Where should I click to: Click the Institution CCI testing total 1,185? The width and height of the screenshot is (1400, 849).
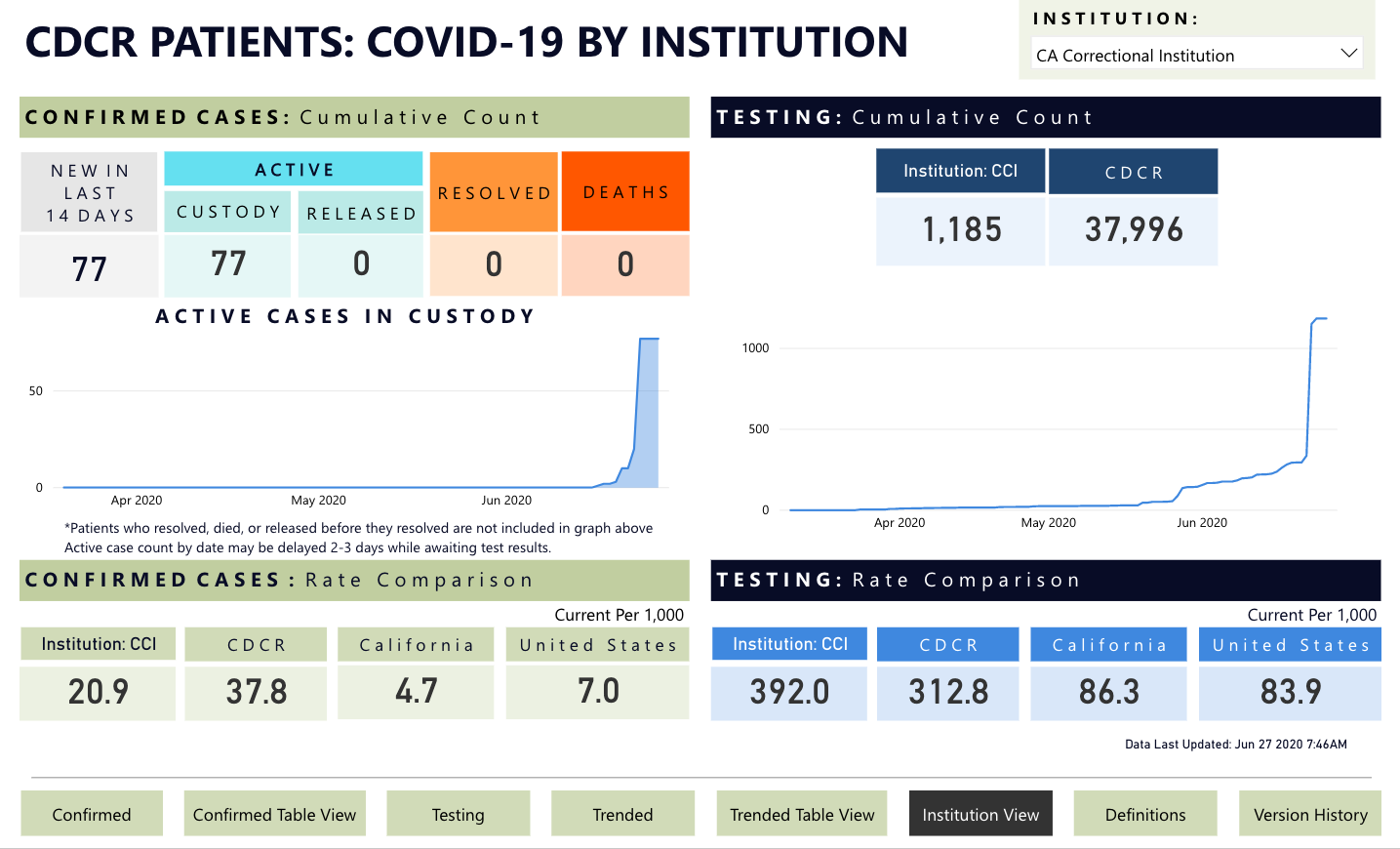(x=961, y=230)
